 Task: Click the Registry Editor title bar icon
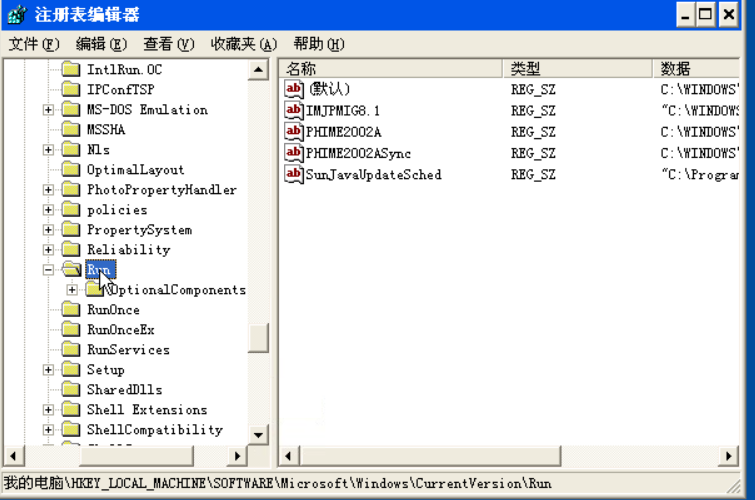[16, 14]
